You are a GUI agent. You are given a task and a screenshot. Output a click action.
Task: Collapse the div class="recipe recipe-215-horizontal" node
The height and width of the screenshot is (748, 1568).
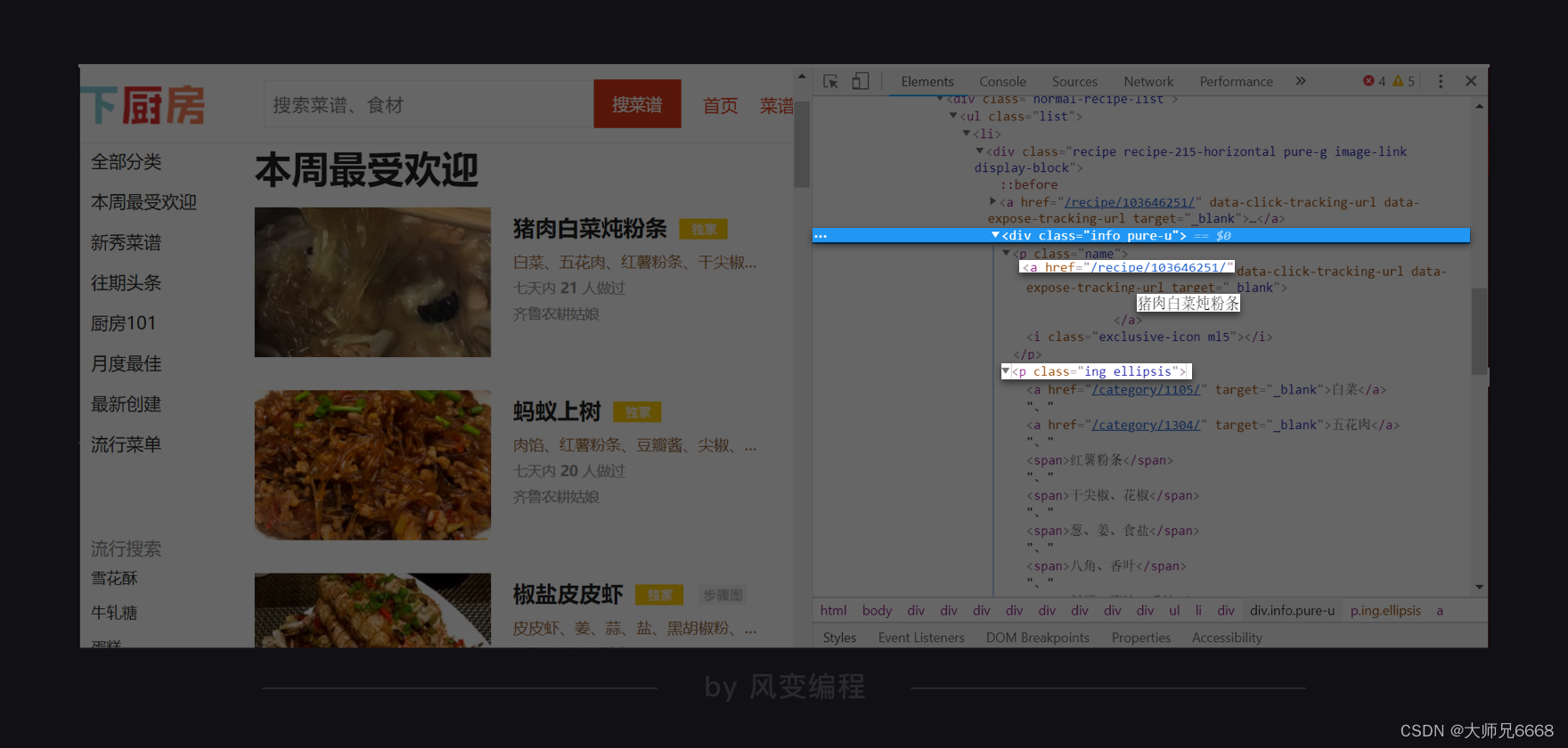tap(979, 151)
